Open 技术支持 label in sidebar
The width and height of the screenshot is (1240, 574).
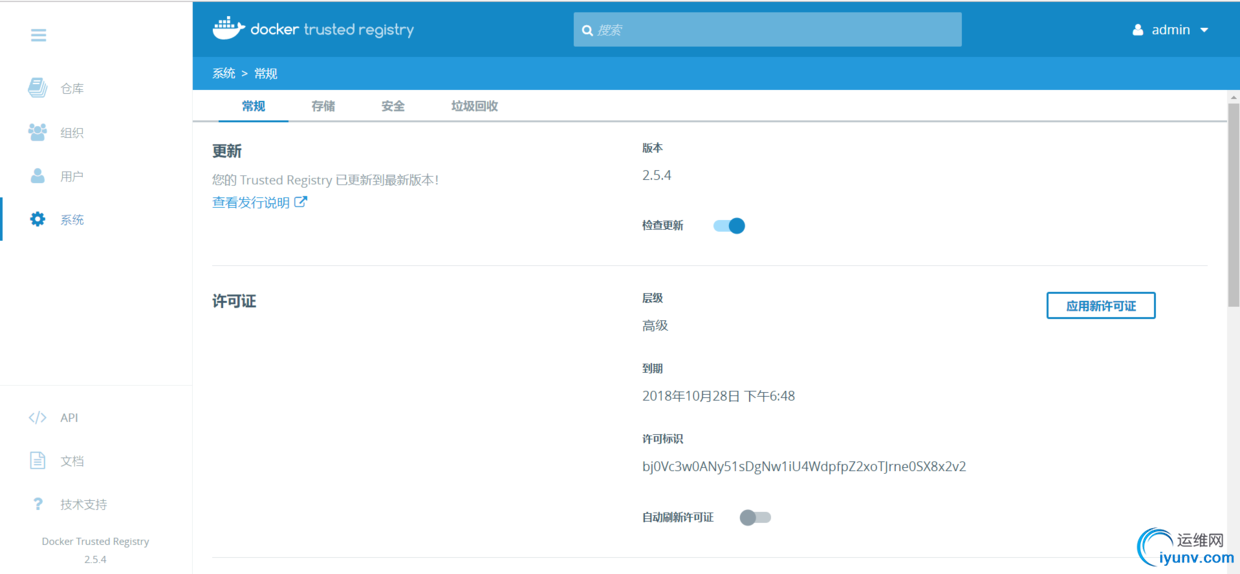(x=84, y=505)
